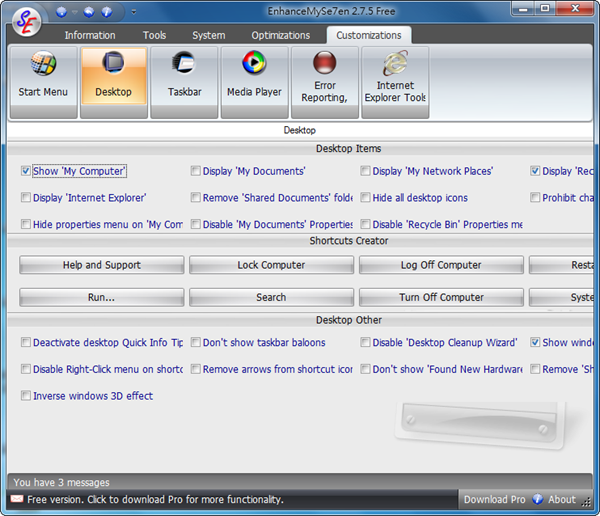Click the first blue globe icon in title bar
This screenshot has width=600, height=516.
pyautogui.click(x=61, y=12)
